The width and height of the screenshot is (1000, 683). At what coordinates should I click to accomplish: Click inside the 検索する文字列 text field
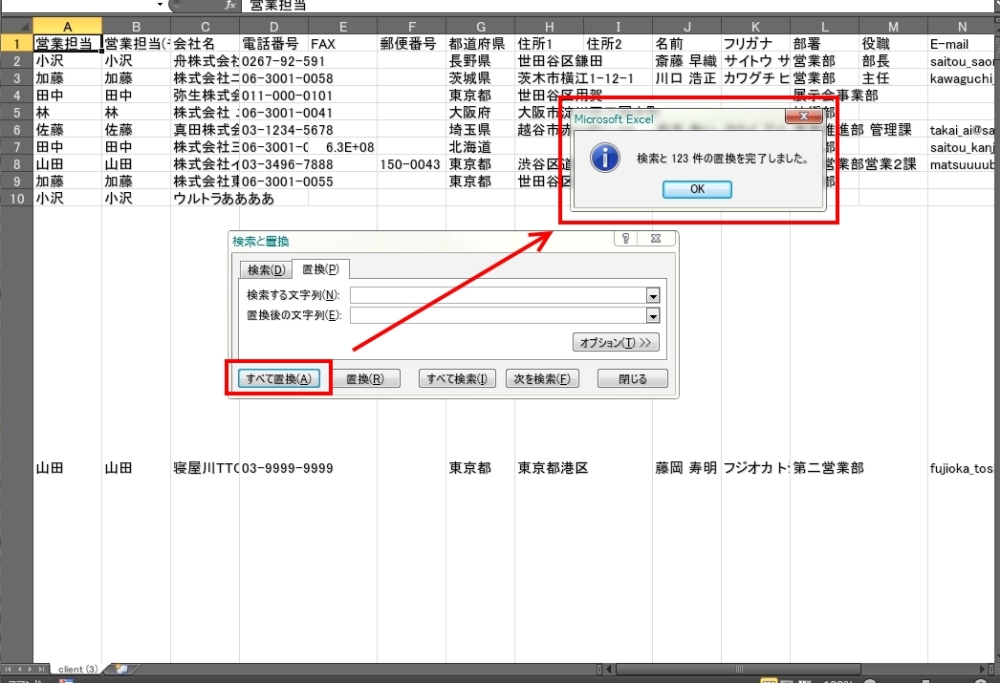(495, 295)
